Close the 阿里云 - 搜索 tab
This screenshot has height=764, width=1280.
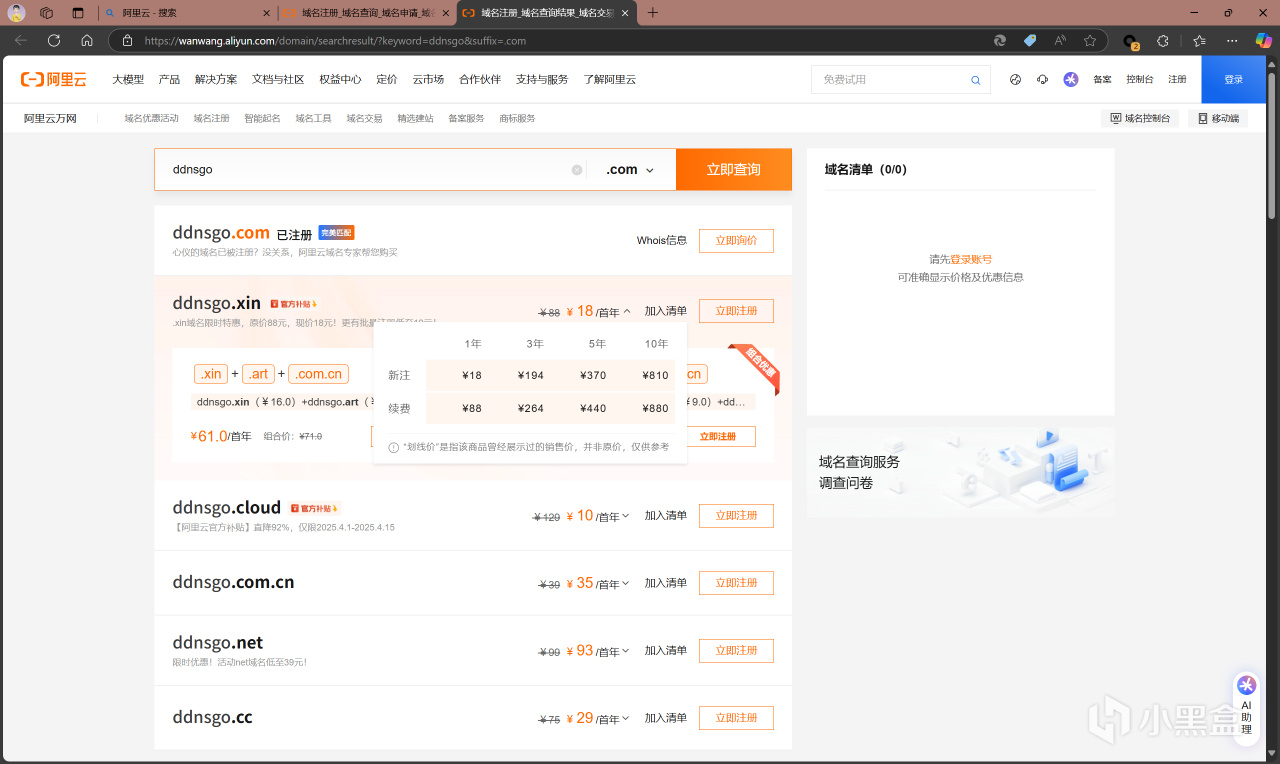(x=266, y=13)
